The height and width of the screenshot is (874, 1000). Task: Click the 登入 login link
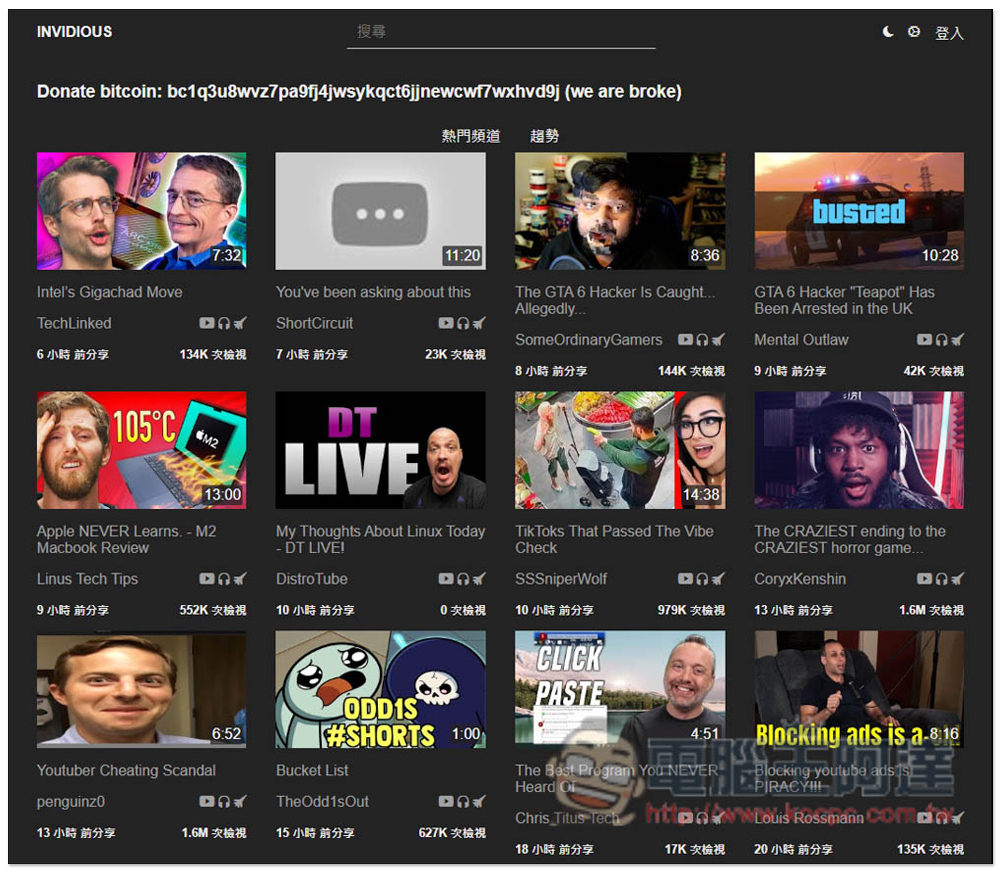(949, 33)
